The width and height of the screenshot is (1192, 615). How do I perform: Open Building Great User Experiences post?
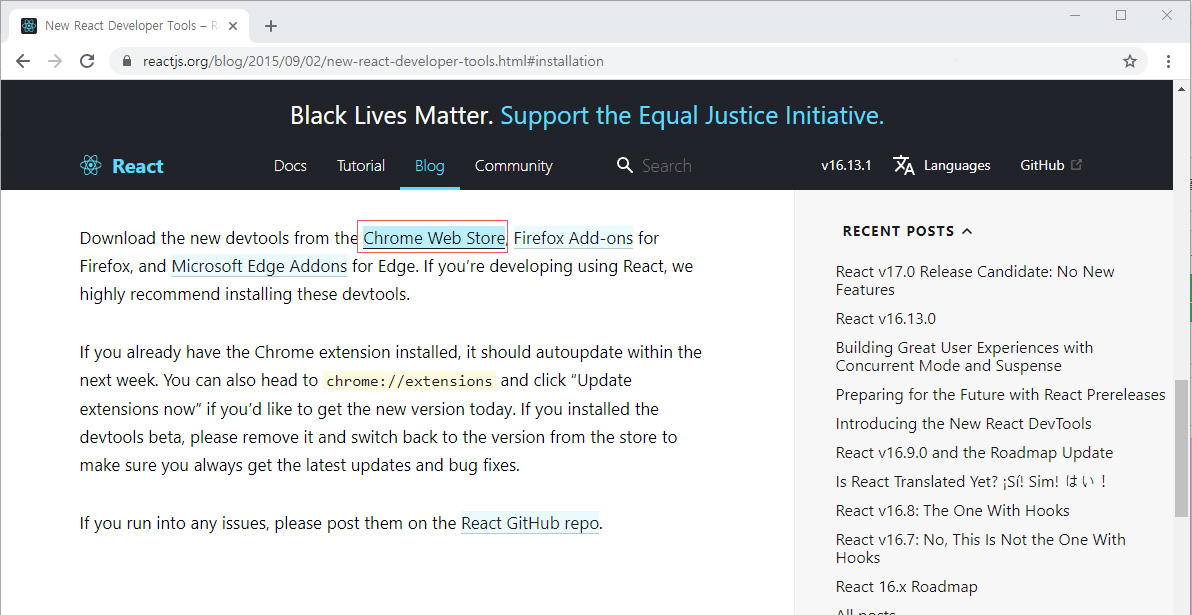[964, 357]
